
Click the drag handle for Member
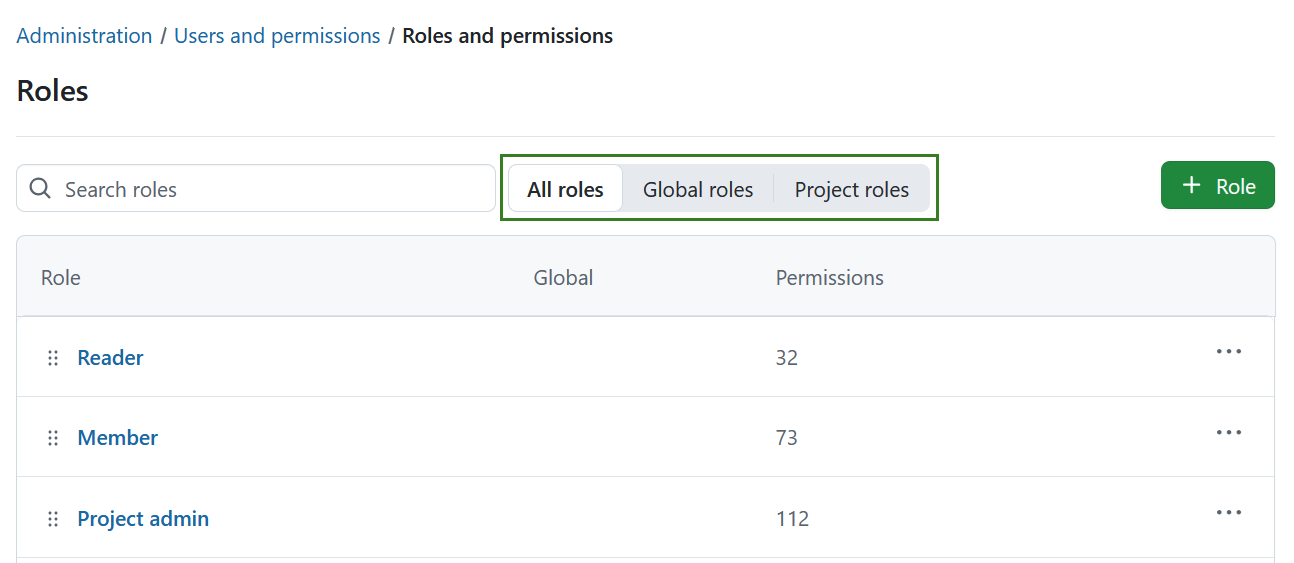[53, 438]
